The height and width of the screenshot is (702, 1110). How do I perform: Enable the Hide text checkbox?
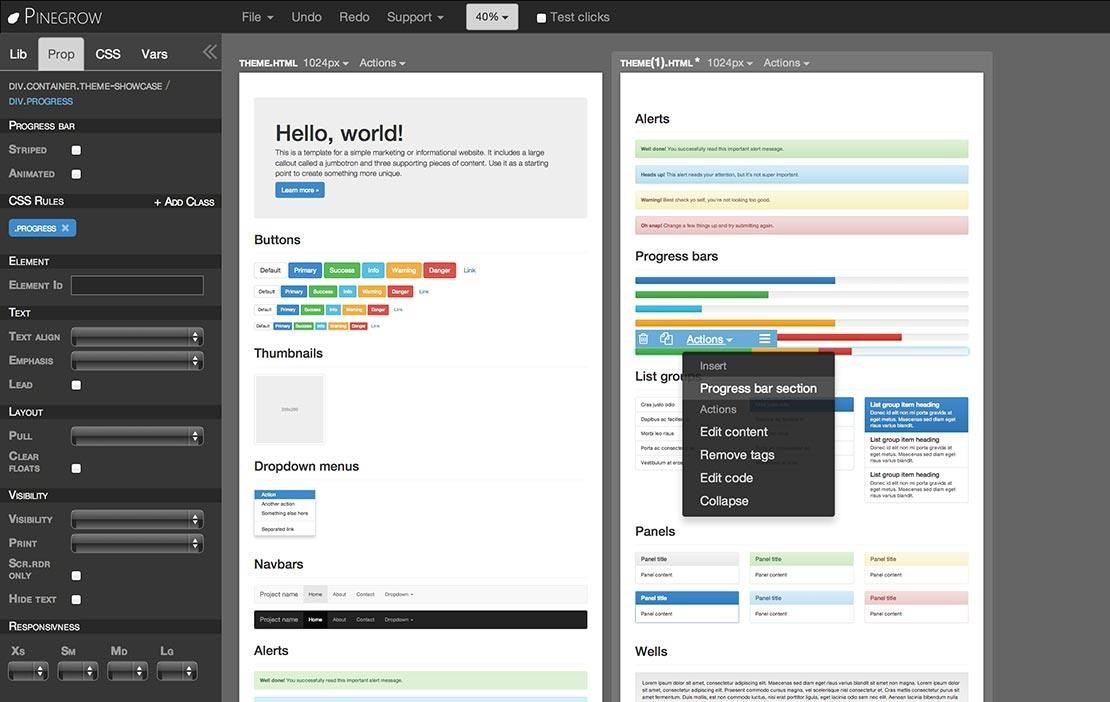click(x=76, y=599)
